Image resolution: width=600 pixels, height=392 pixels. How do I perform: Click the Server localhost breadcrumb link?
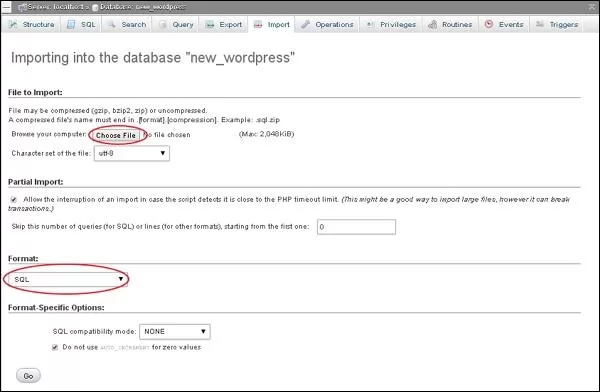pyautogui.click(x=55, y=7)
